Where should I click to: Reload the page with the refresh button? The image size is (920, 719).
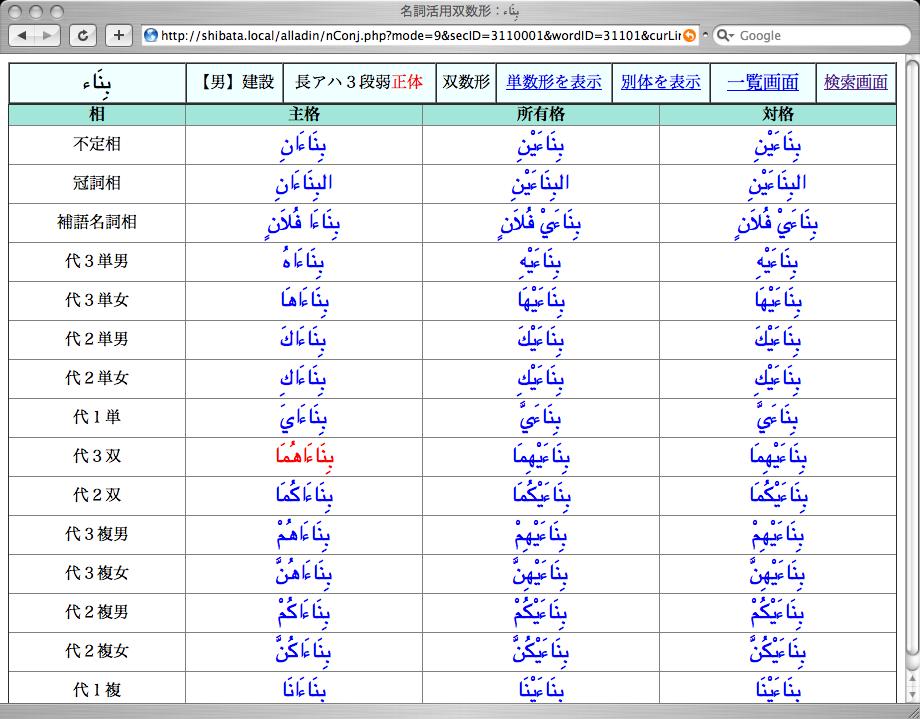(x=83, y=36)
